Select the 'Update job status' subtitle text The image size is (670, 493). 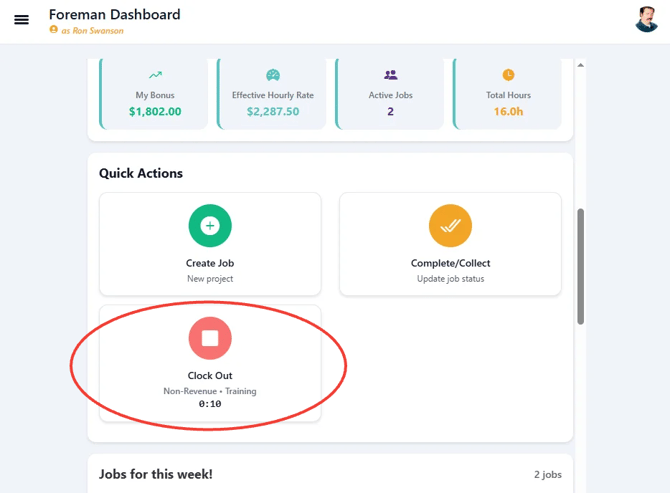point(450,279)
